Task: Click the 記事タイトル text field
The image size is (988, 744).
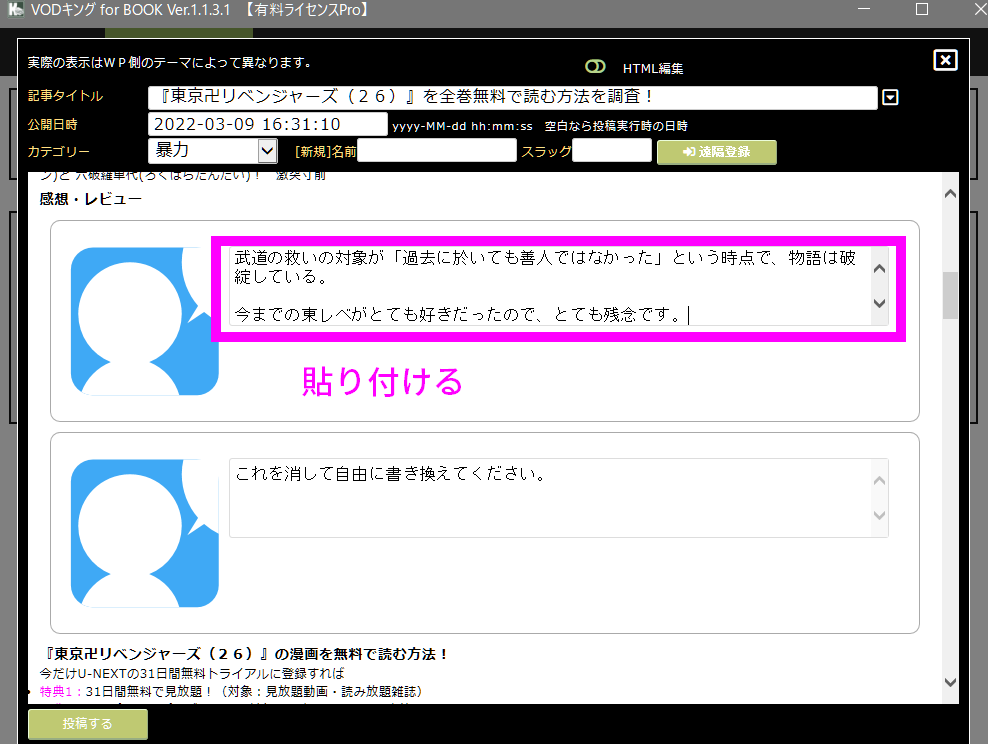Action: click(512, 98)
